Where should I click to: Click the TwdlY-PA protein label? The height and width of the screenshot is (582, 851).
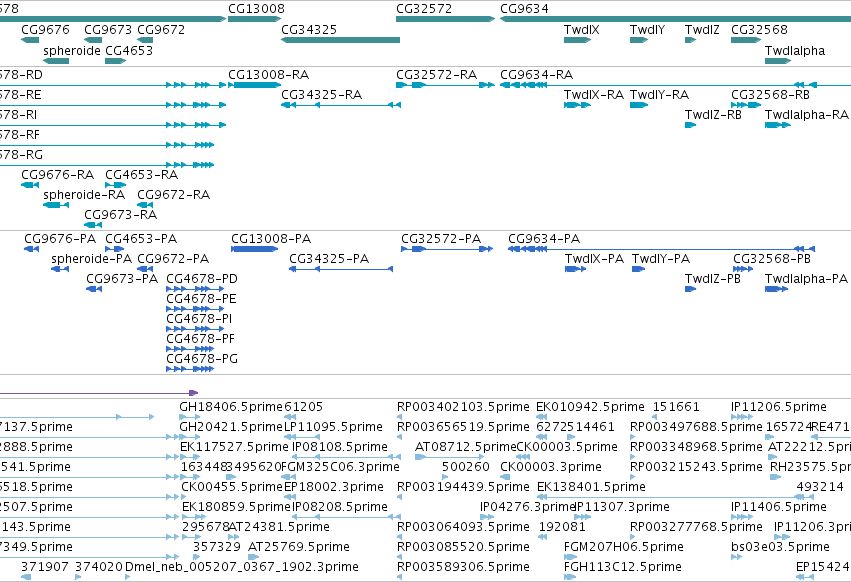pyautogui.click(x=661, y=259)
